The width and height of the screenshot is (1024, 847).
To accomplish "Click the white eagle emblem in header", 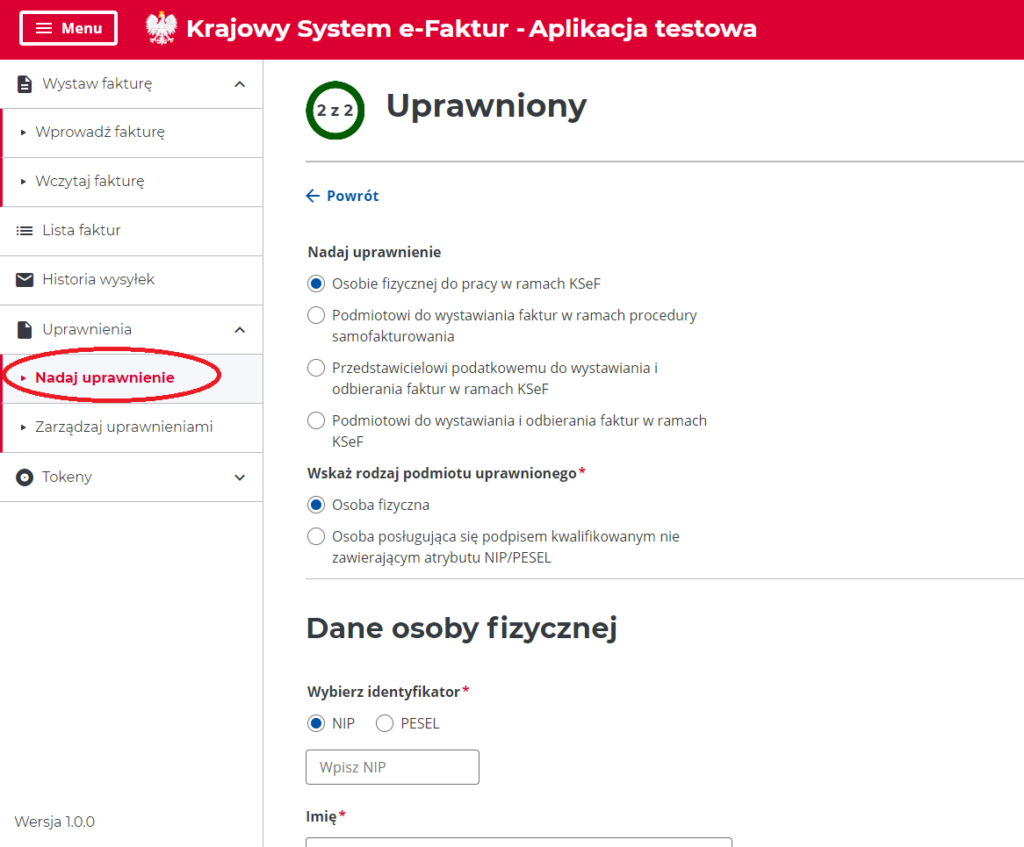I will tap(161, 28).
